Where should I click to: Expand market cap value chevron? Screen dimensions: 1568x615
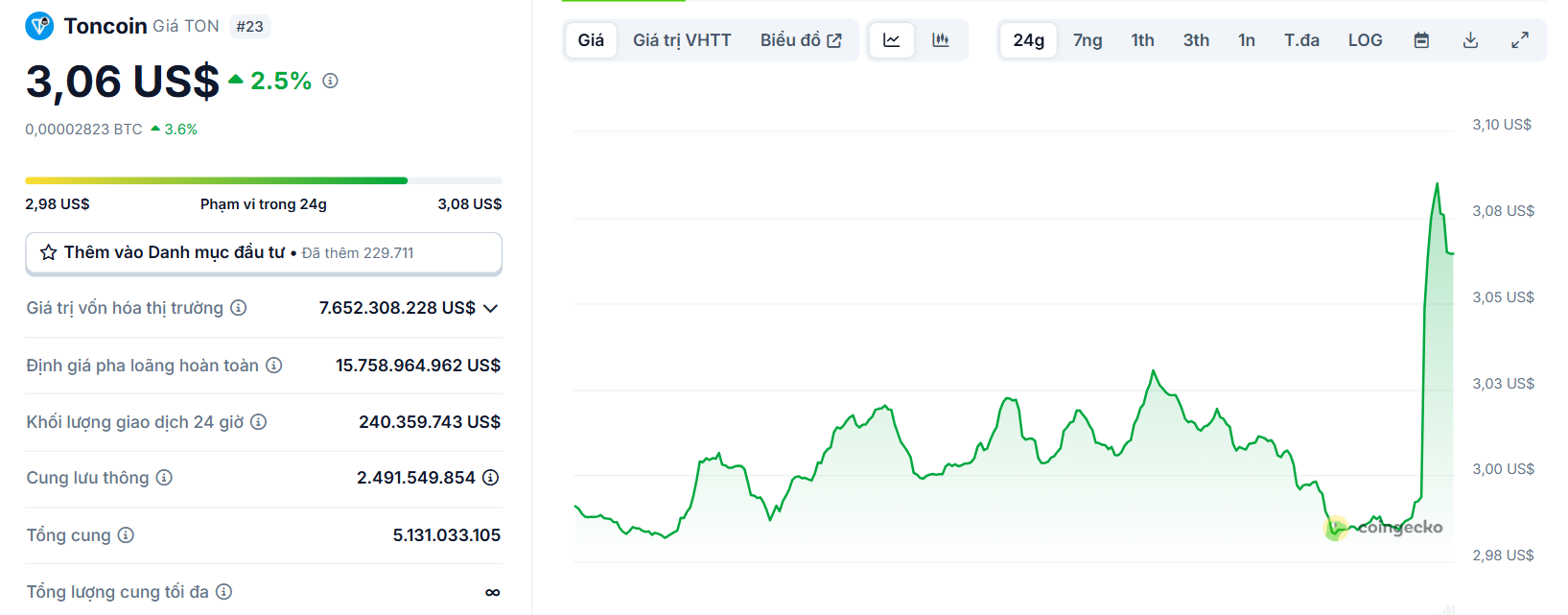pos(491,308)
